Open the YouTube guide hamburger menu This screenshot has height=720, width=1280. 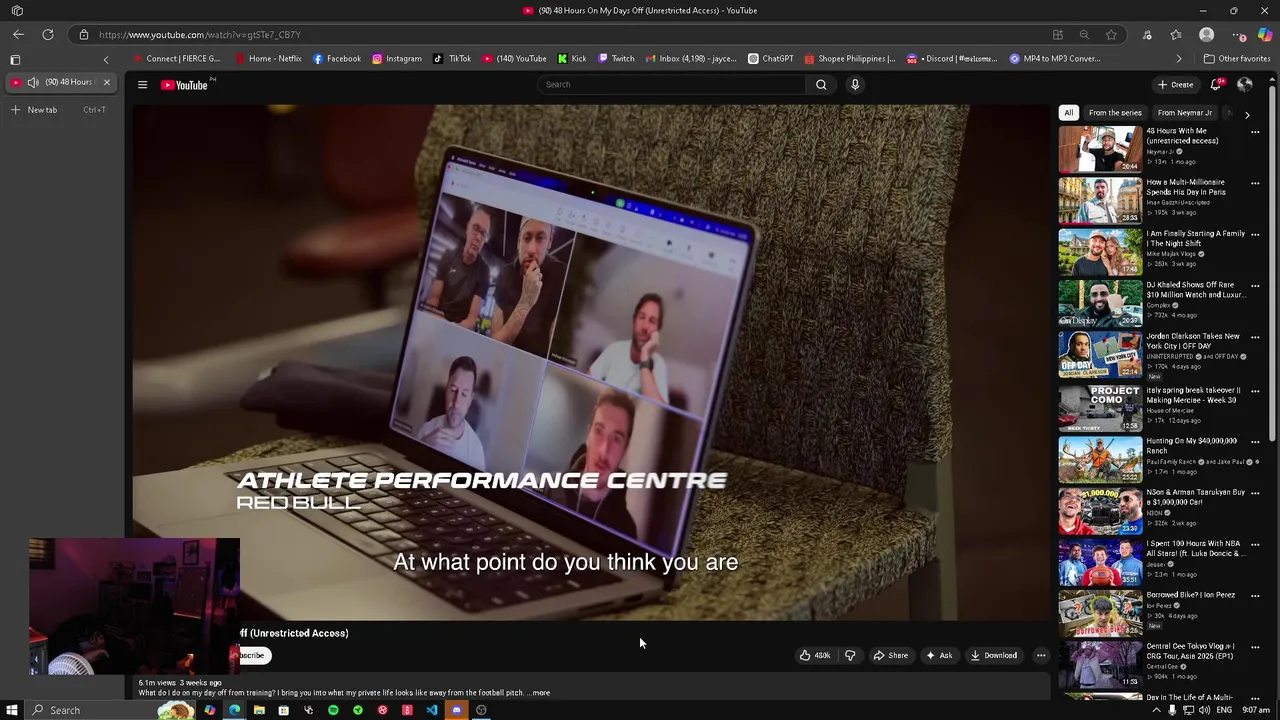(x=142, y=85)
